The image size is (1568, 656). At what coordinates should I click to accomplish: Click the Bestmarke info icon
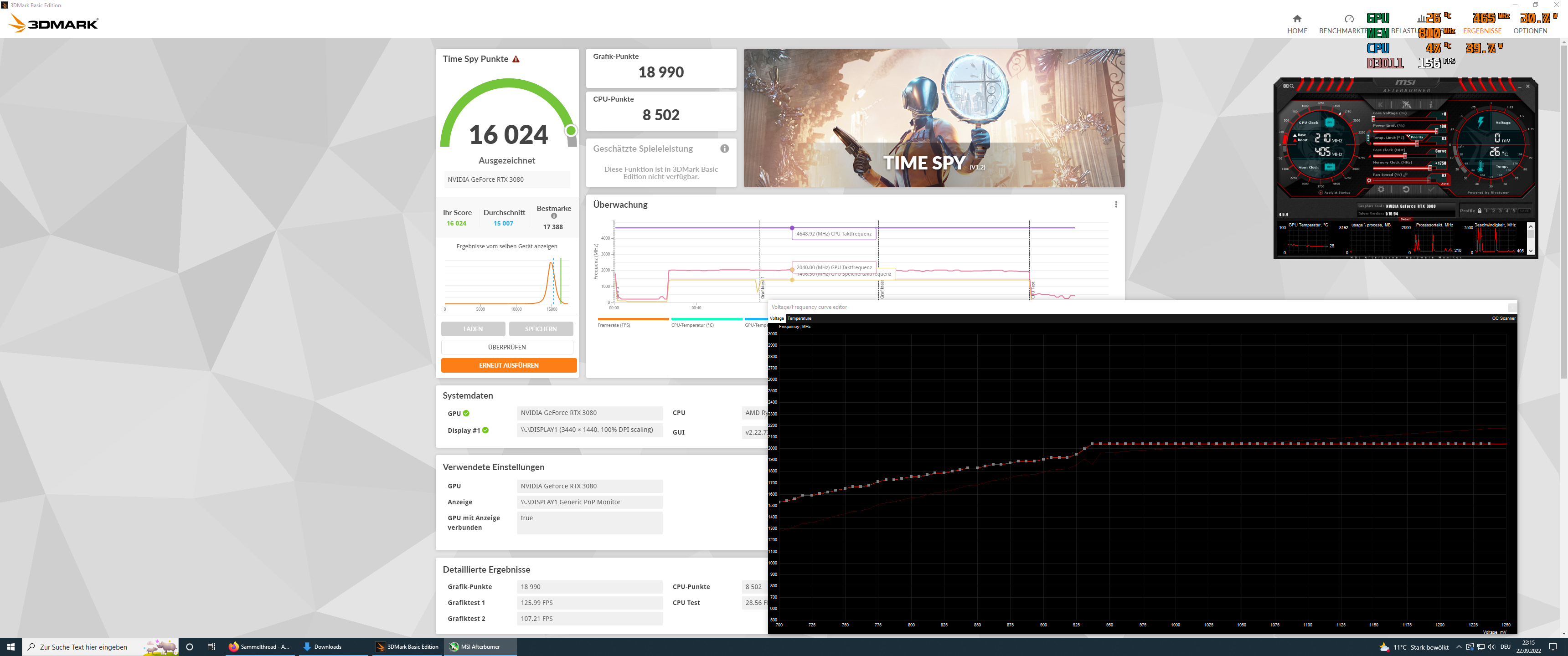554,216
